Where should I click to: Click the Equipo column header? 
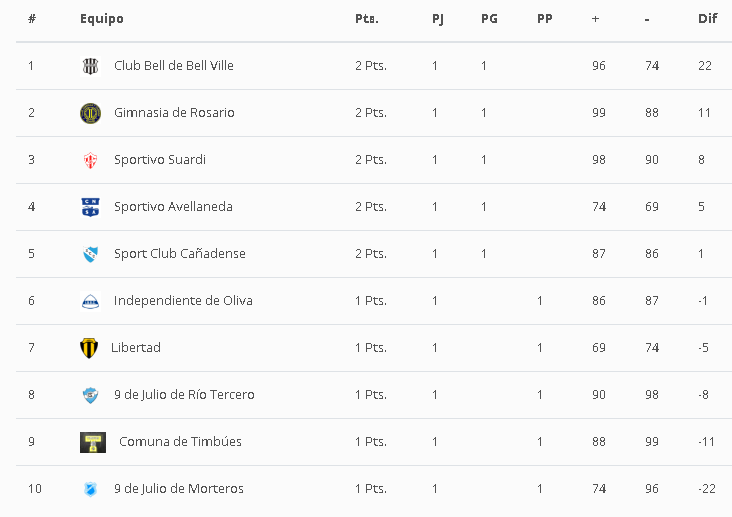102,19
